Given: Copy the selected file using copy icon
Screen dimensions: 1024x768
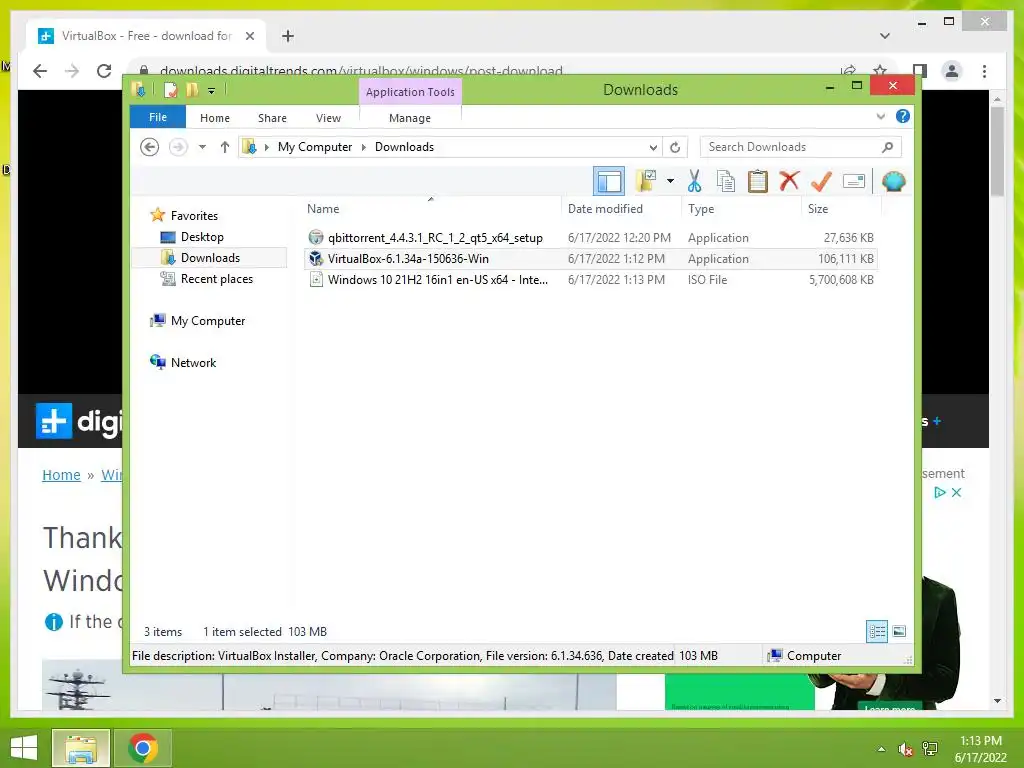Looking at the screenshot, I should (726, 181).
